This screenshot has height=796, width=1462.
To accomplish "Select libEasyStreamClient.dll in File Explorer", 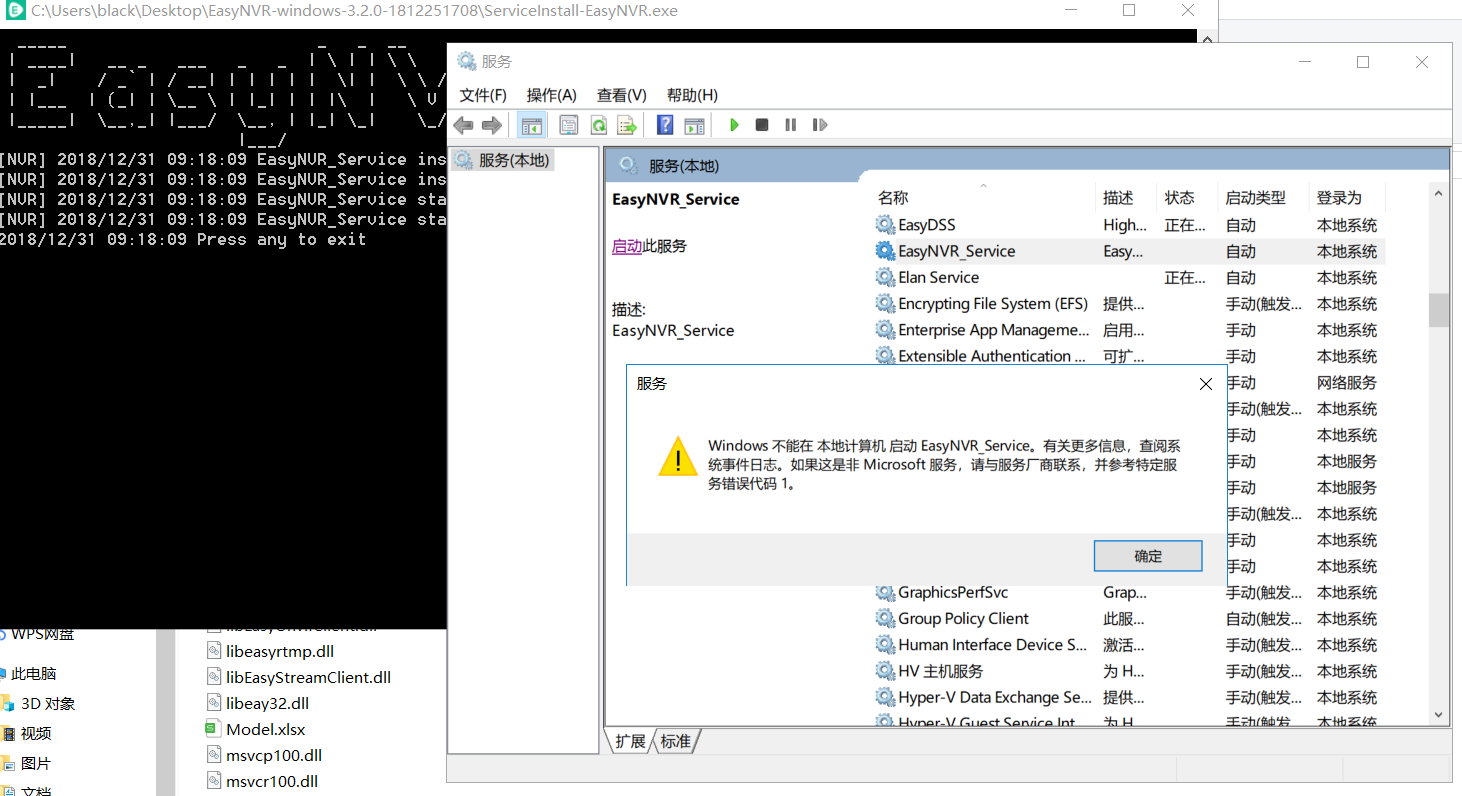I will 308,677.
